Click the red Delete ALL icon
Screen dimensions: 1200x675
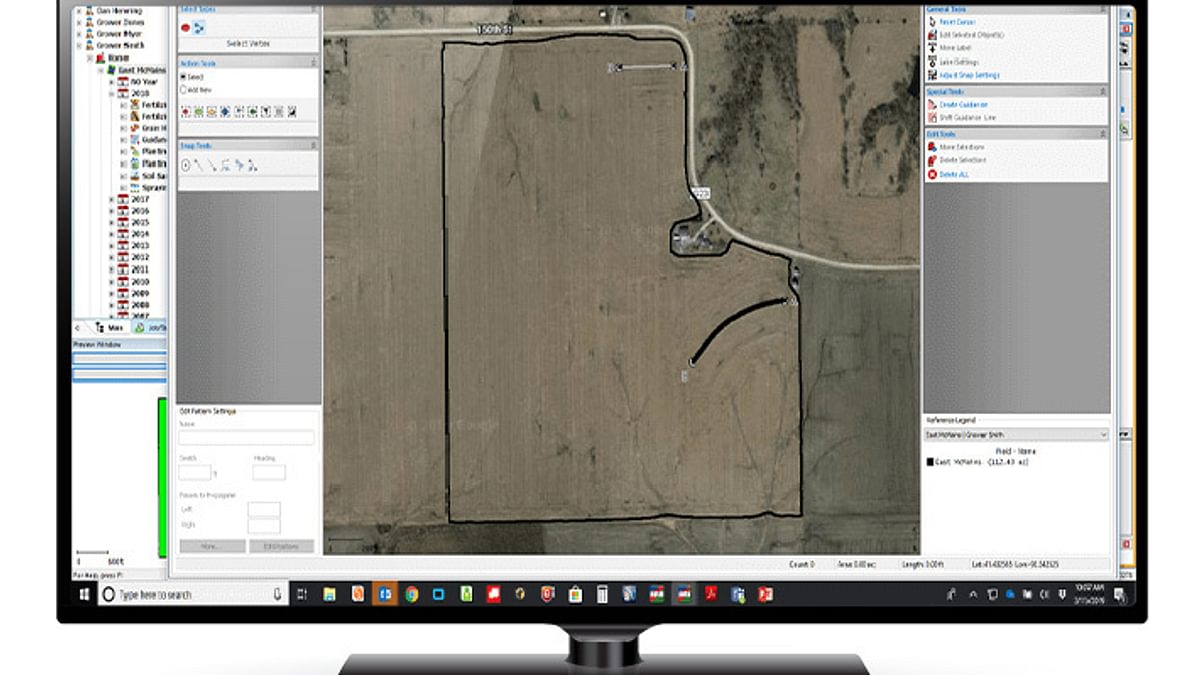click(933, 174)
